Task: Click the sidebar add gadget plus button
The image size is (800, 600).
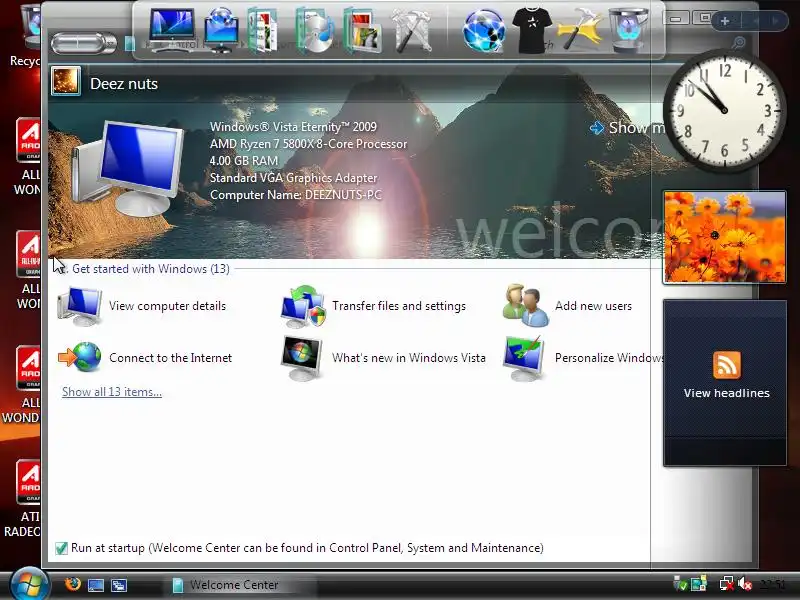Action: tap(724, 21)
